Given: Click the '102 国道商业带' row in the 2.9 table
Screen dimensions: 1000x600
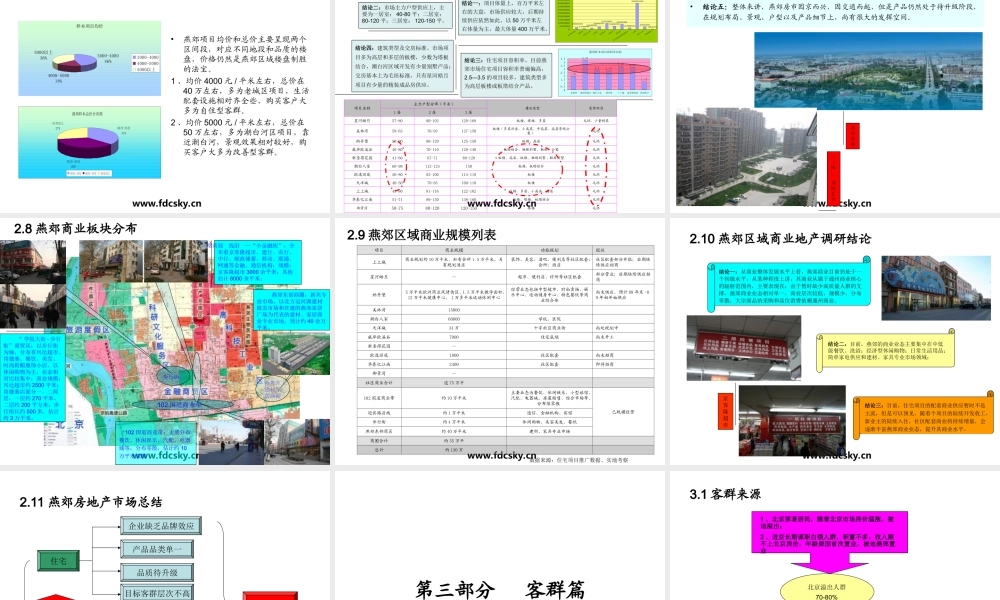Looking at the screenshot, I should pyautogui.click(x=506, y=398).
